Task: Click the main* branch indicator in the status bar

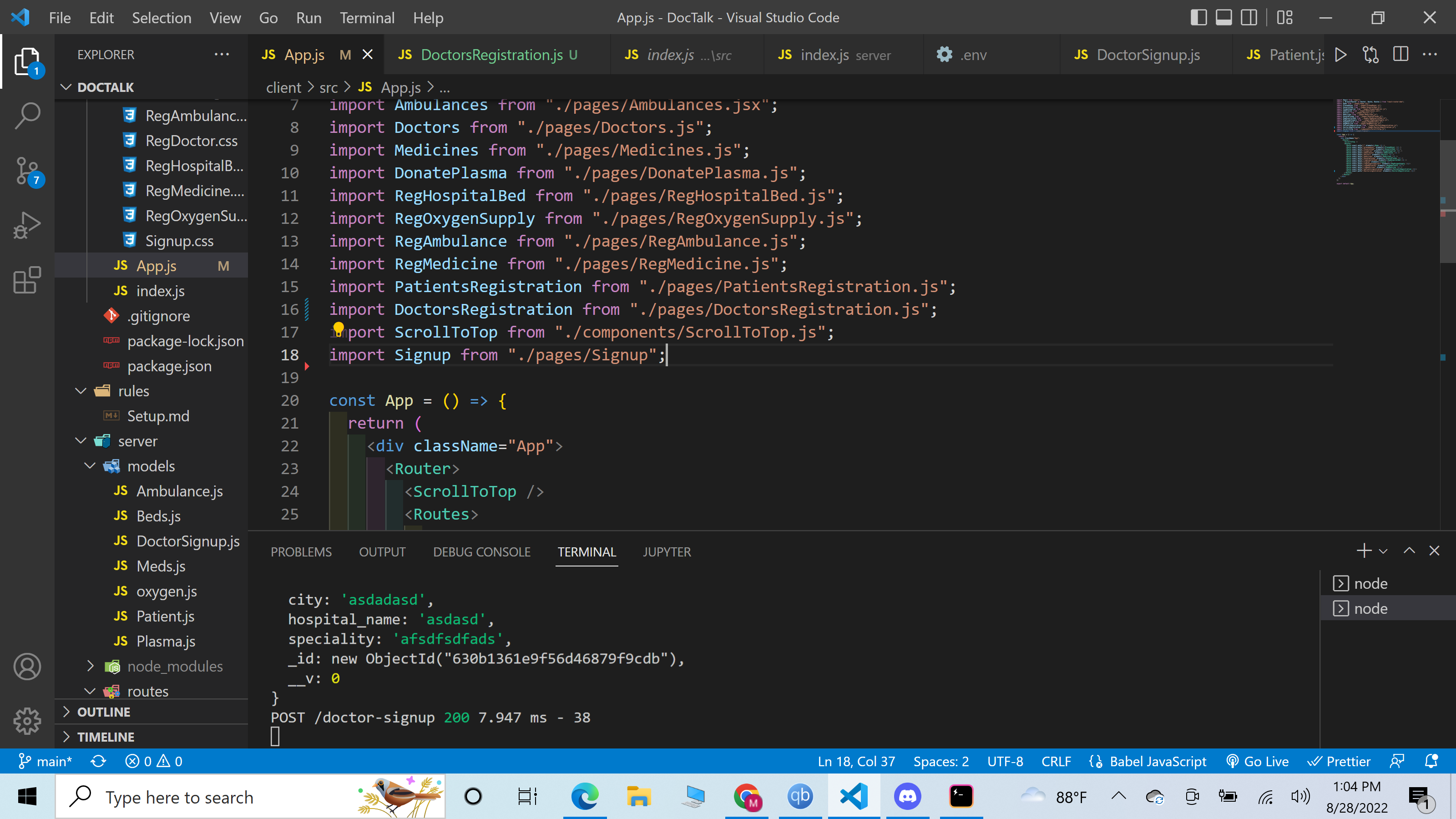Action: click(x=45, y=761)
